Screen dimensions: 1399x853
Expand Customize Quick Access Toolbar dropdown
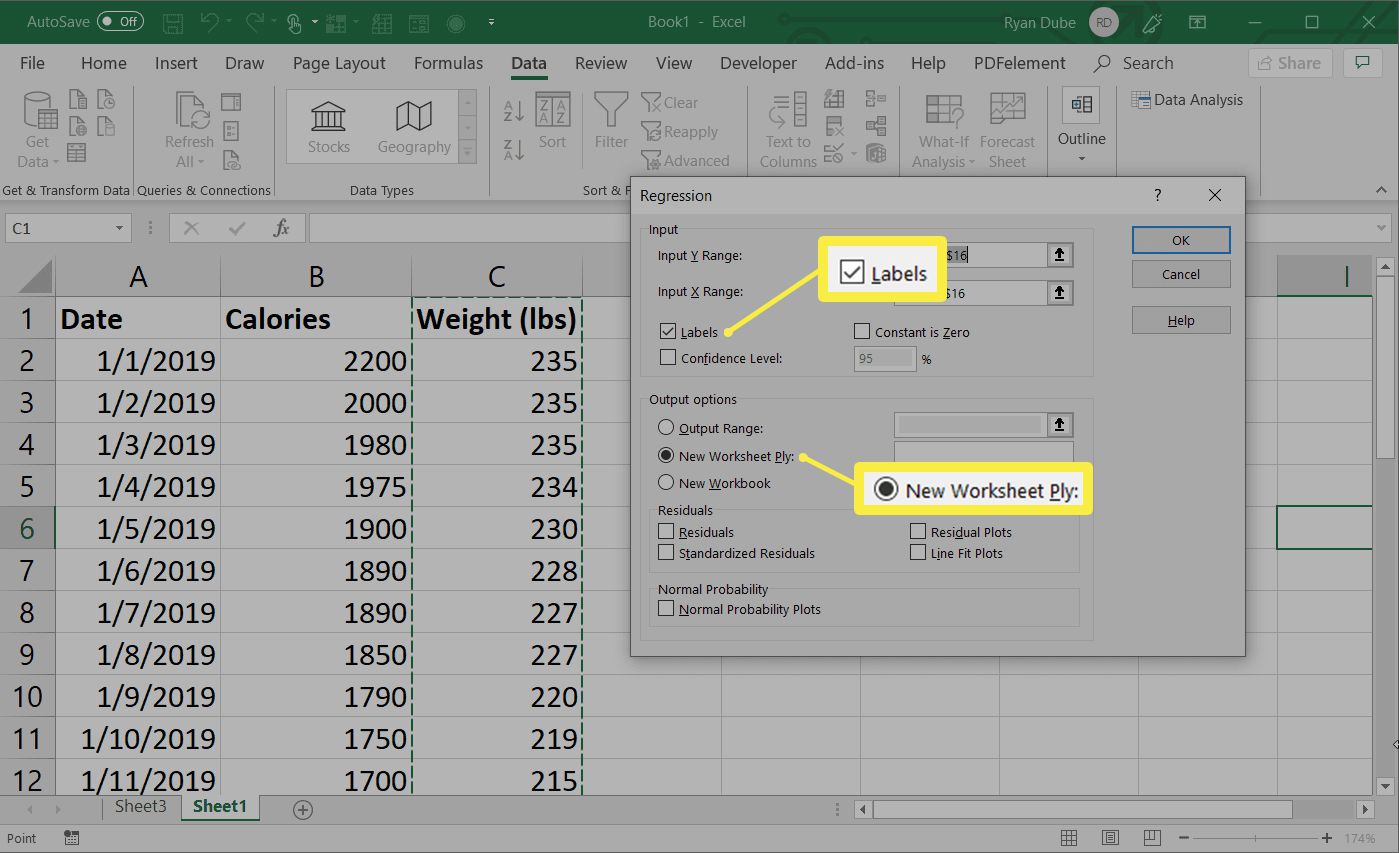point(491,21)
